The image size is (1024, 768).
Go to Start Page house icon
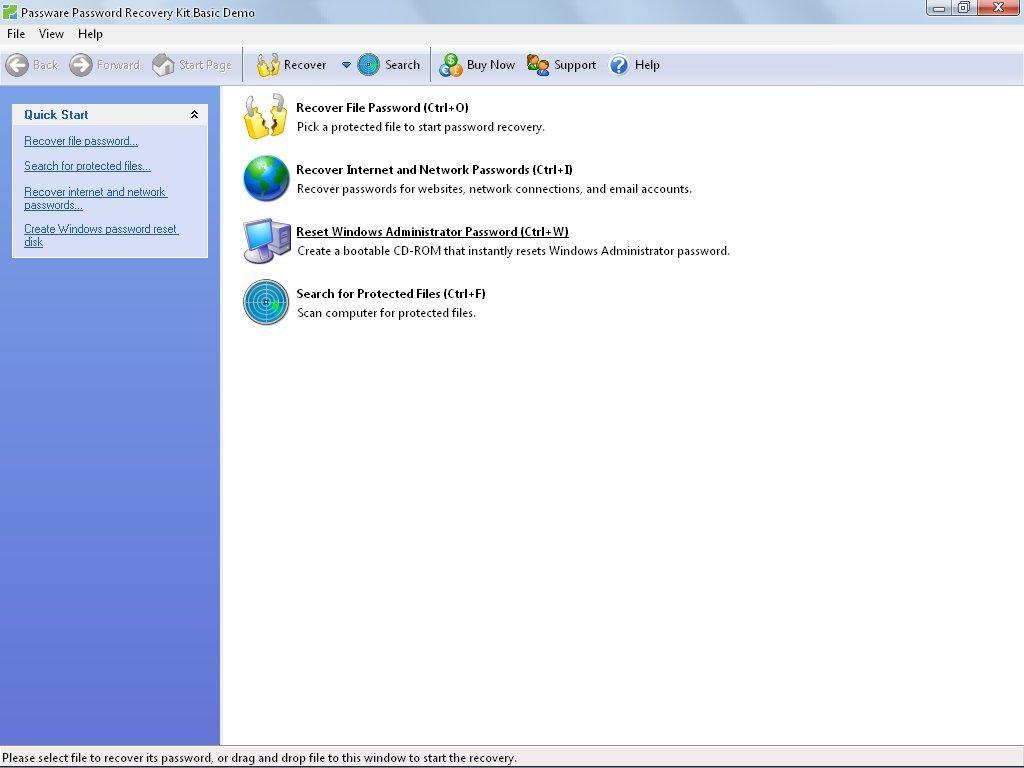coord(163,65)
